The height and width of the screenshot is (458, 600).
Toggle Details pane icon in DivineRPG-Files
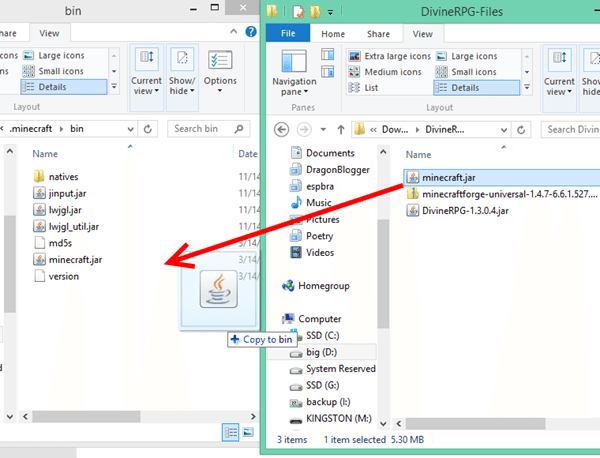coord(328,72)
